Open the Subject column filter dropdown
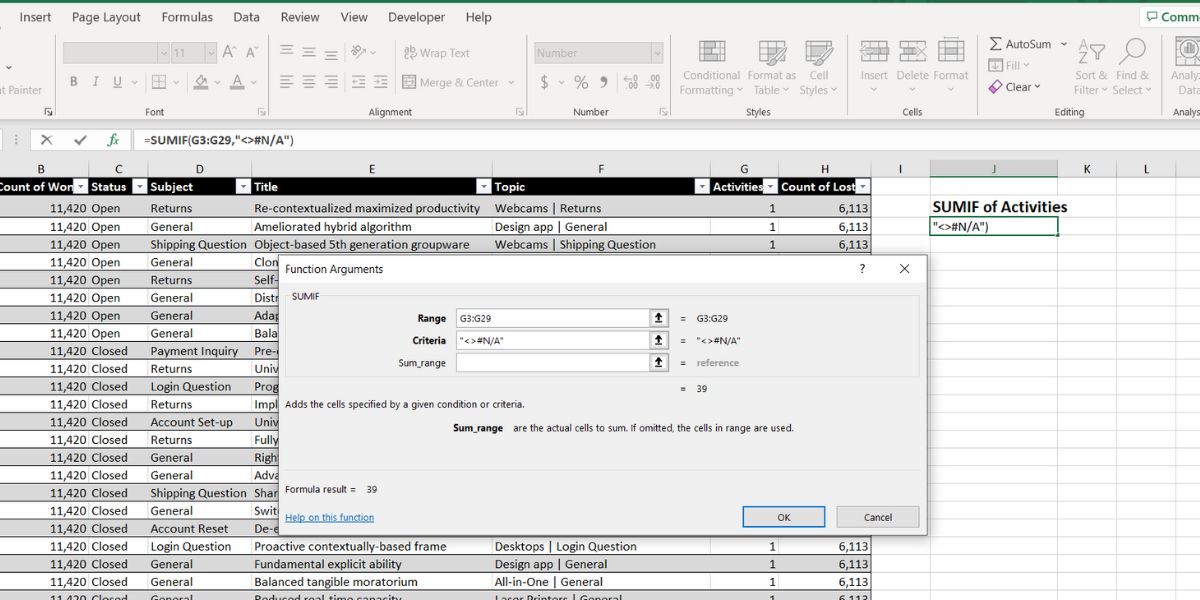The image size is (1200, 600). coord(242,187)
